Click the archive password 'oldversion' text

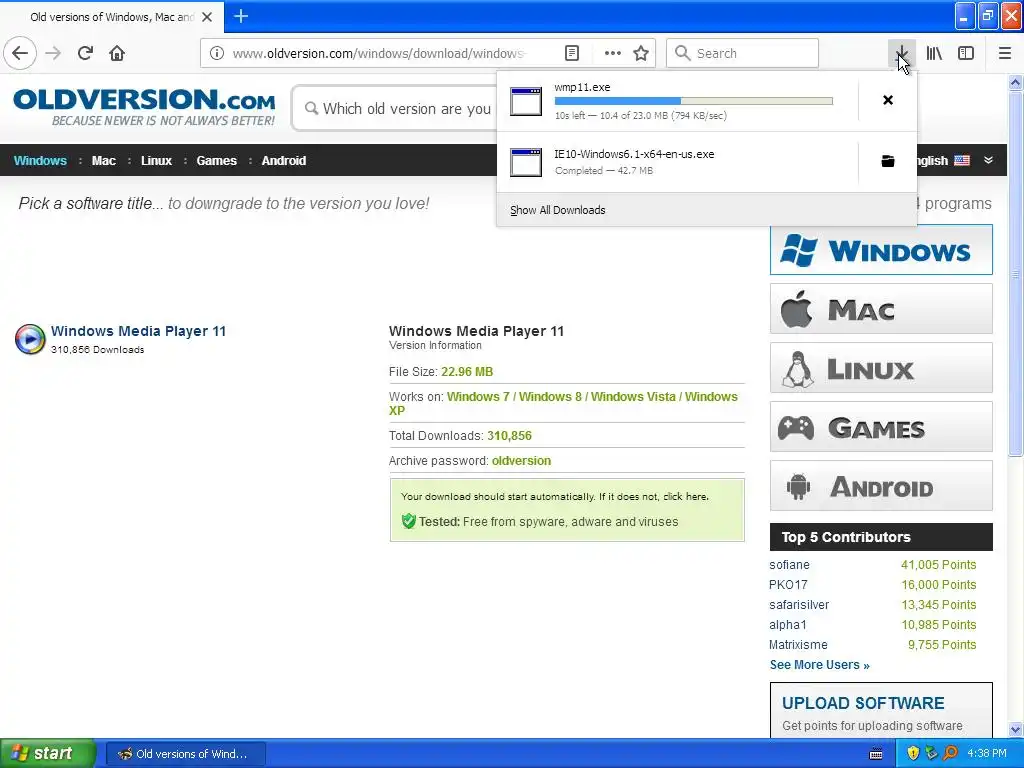521,460
